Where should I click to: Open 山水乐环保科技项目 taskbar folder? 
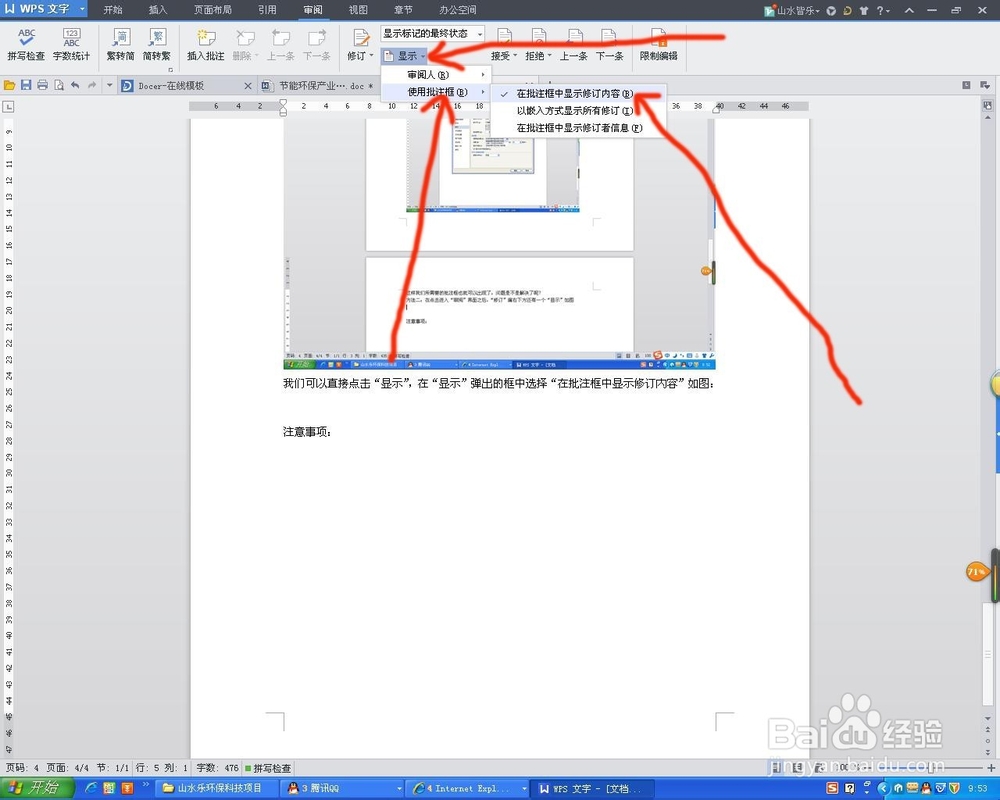[x=217, y=789]
